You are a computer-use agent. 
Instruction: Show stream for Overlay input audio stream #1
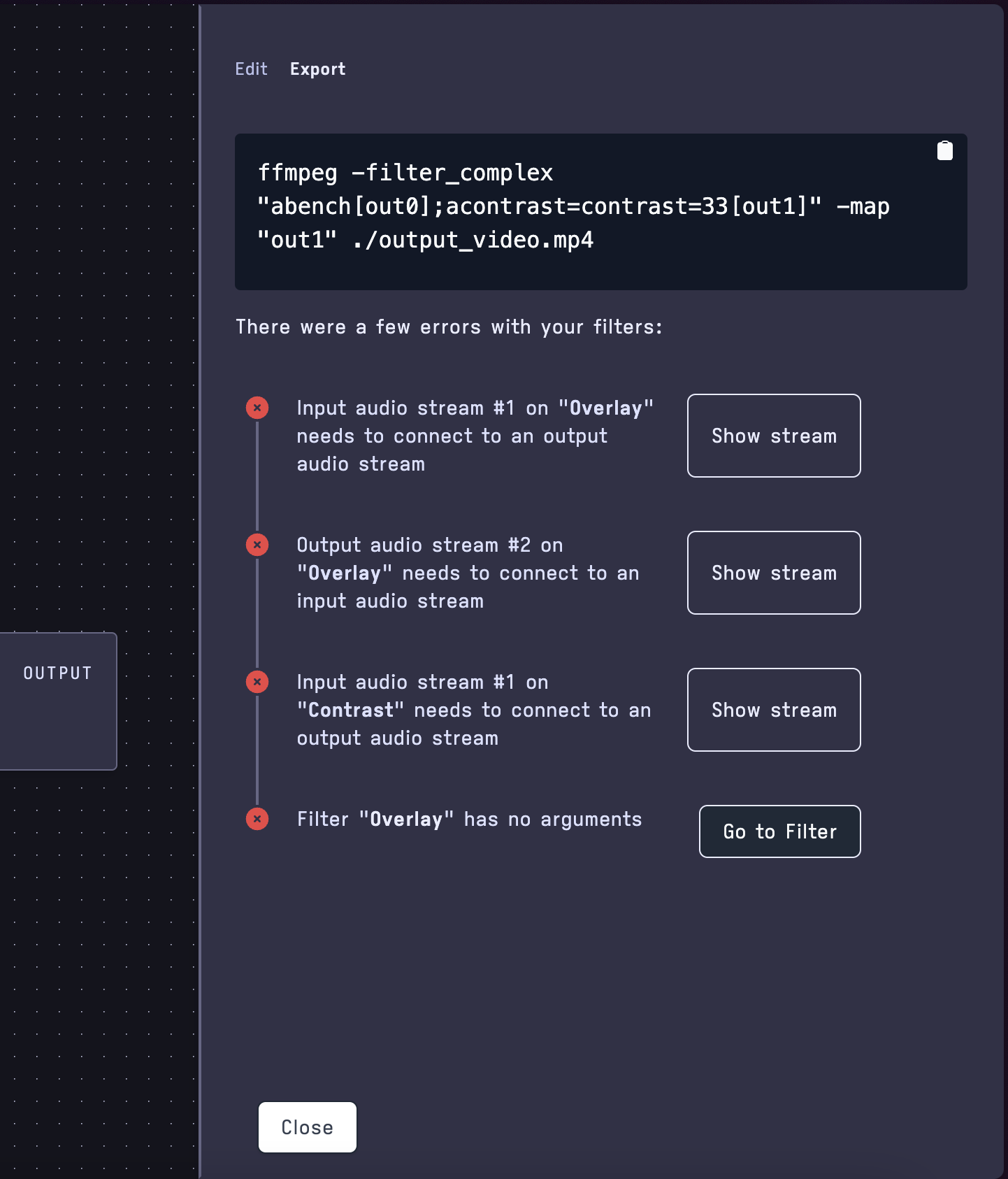point(773,436)
